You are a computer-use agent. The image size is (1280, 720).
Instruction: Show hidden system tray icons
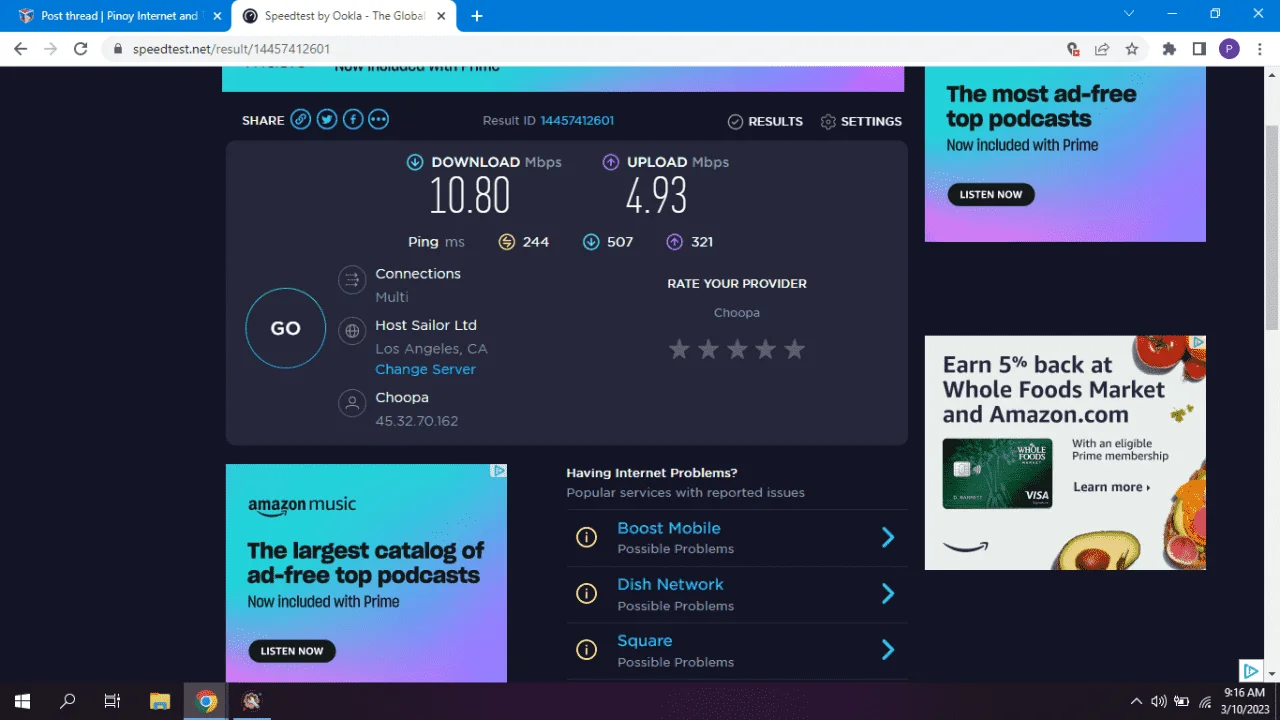pyautogui.click(x=1136, y=701)
